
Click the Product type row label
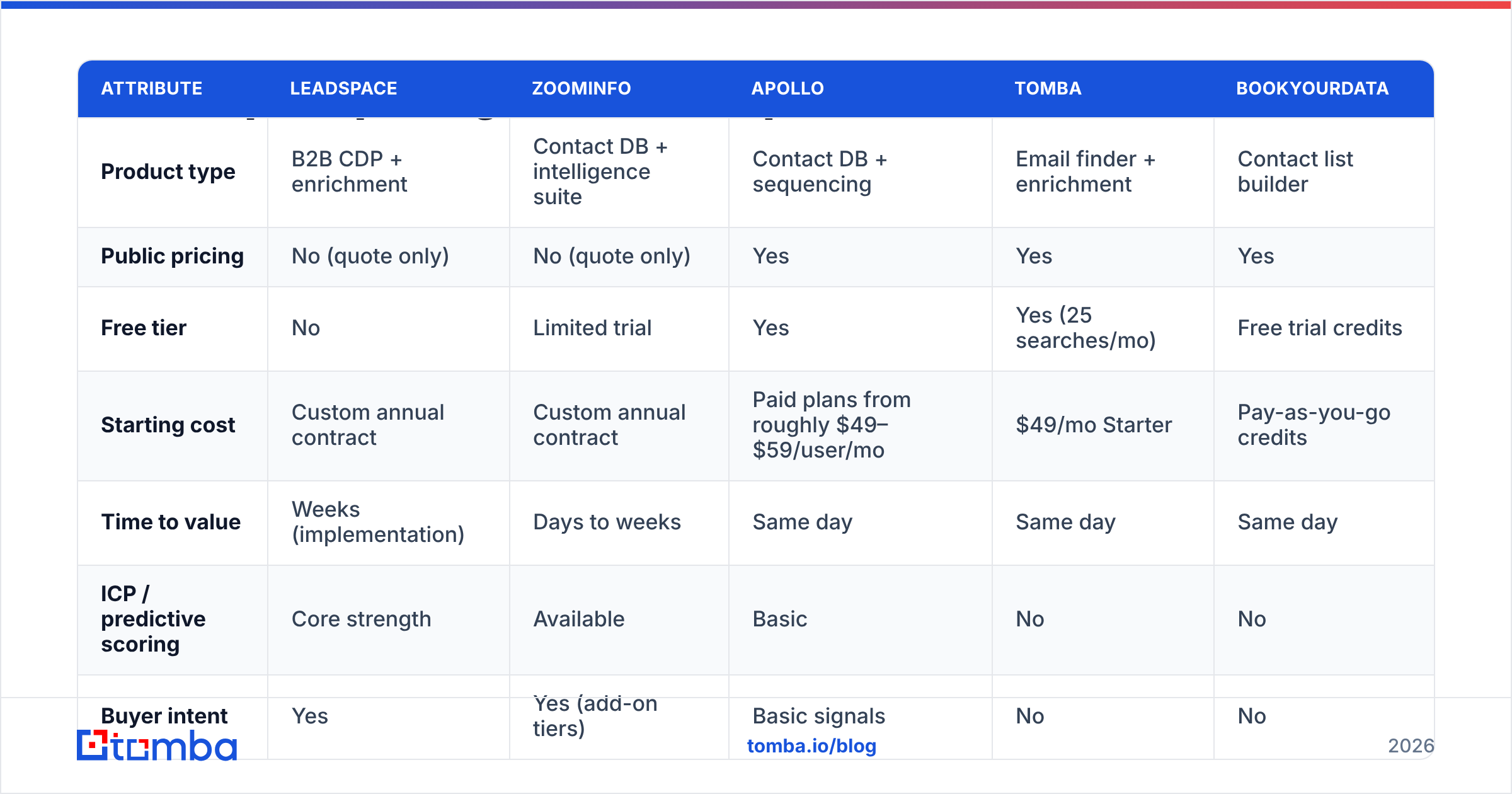point(168,171)
